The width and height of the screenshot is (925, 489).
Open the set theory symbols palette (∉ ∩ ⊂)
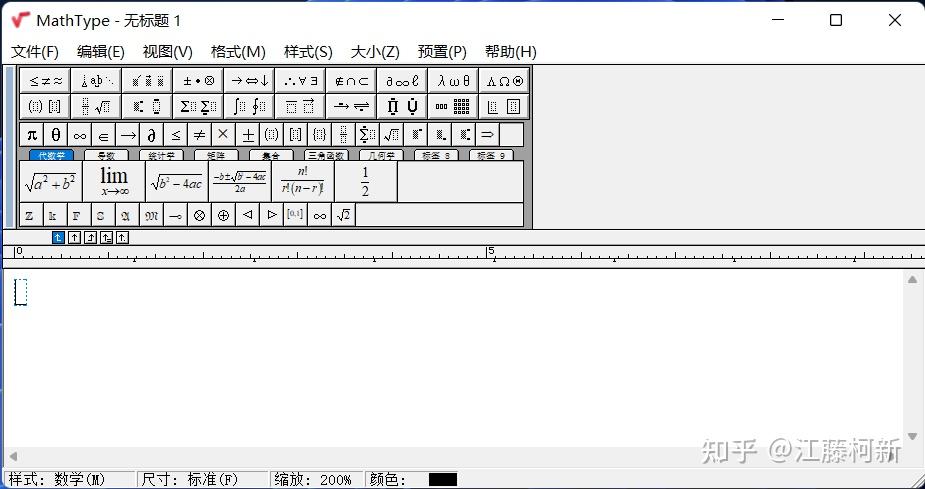pos(351,81)
